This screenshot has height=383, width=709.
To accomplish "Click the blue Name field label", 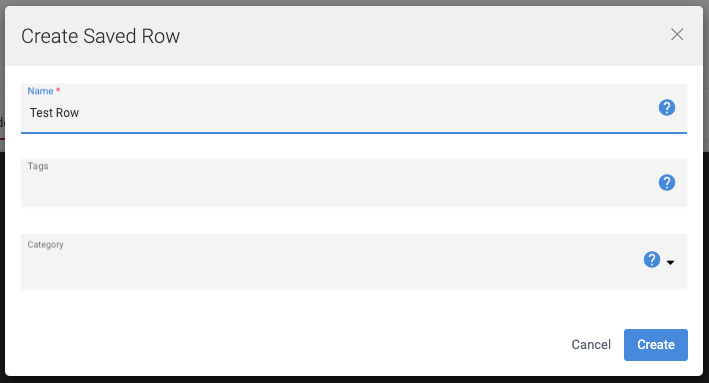I will tap(40, 91).
